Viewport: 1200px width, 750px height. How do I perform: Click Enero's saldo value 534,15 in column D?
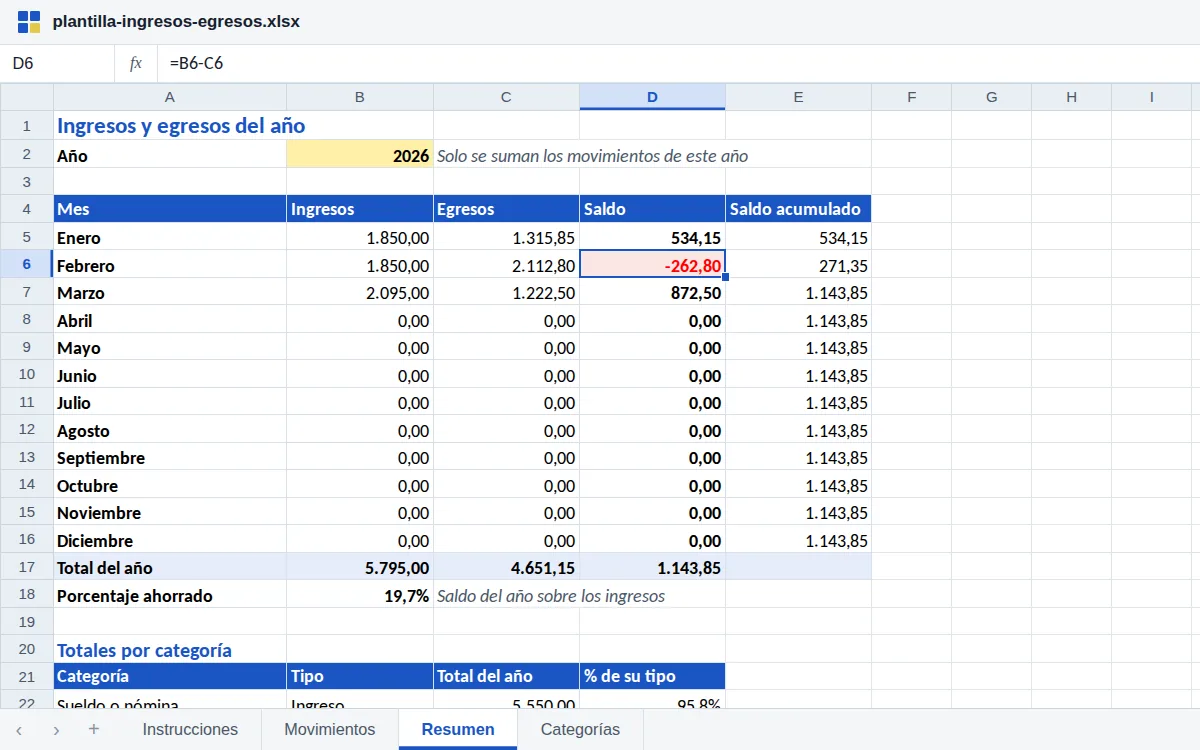pos(652,238)
